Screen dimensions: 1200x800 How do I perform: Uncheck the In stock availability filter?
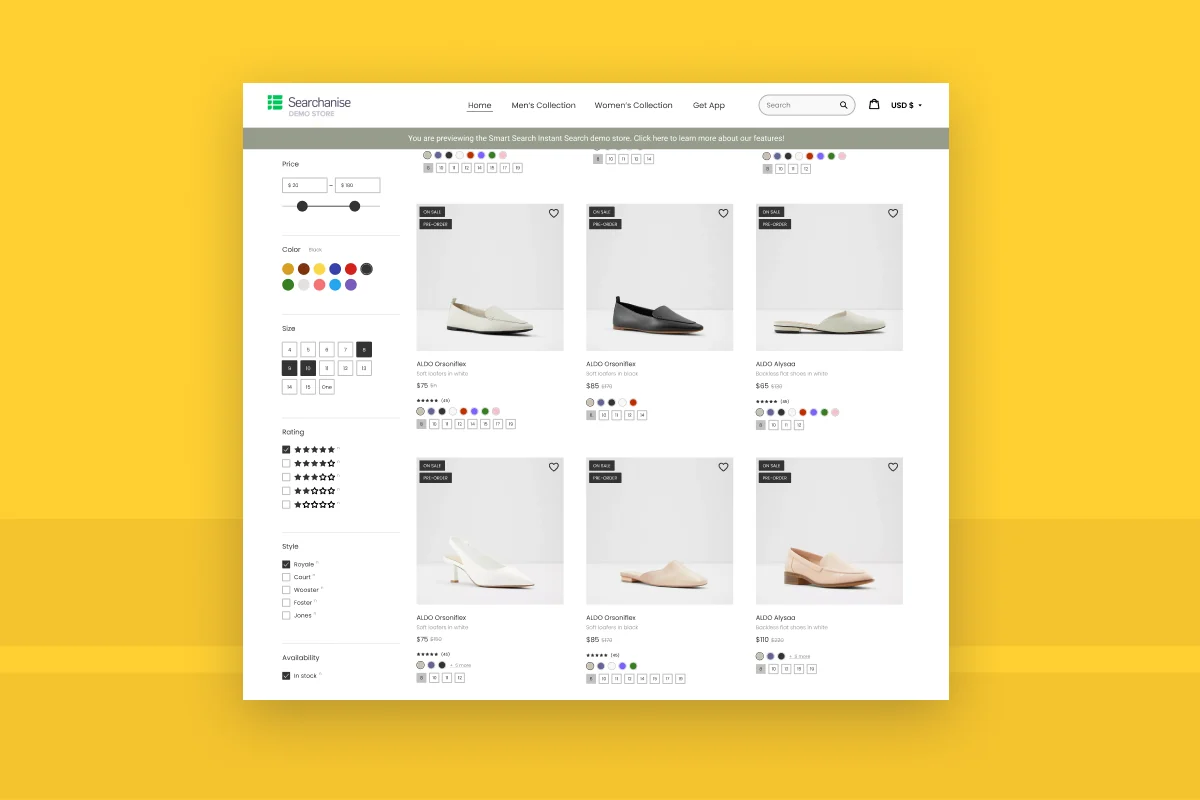286,676
